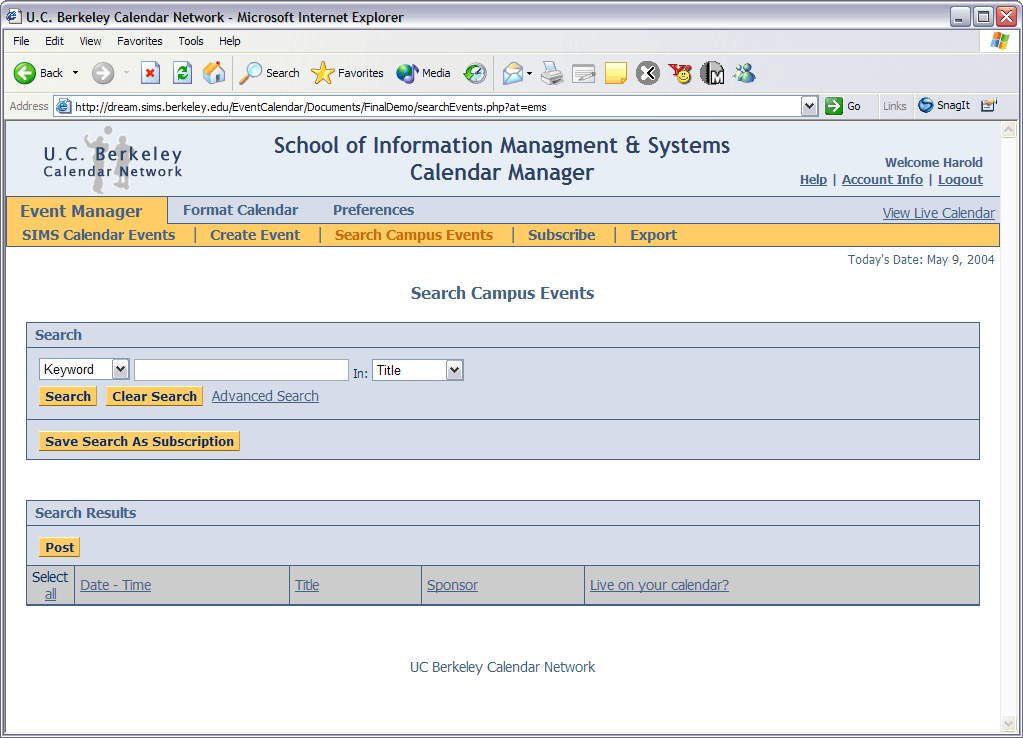Click the round X toolbar icon
This screenshot has height=738, width=1023.
click(647, 73)
